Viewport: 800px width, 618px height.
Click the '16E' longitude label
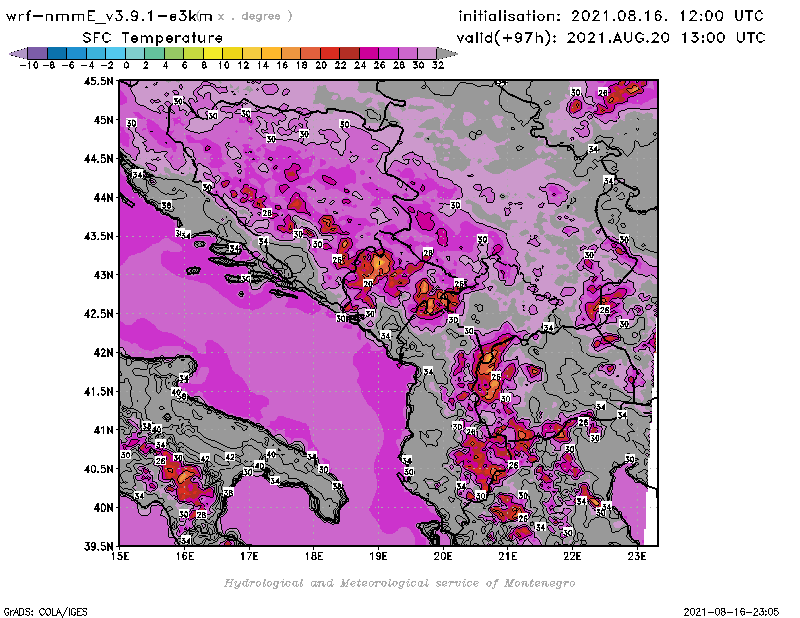(185, 556)
